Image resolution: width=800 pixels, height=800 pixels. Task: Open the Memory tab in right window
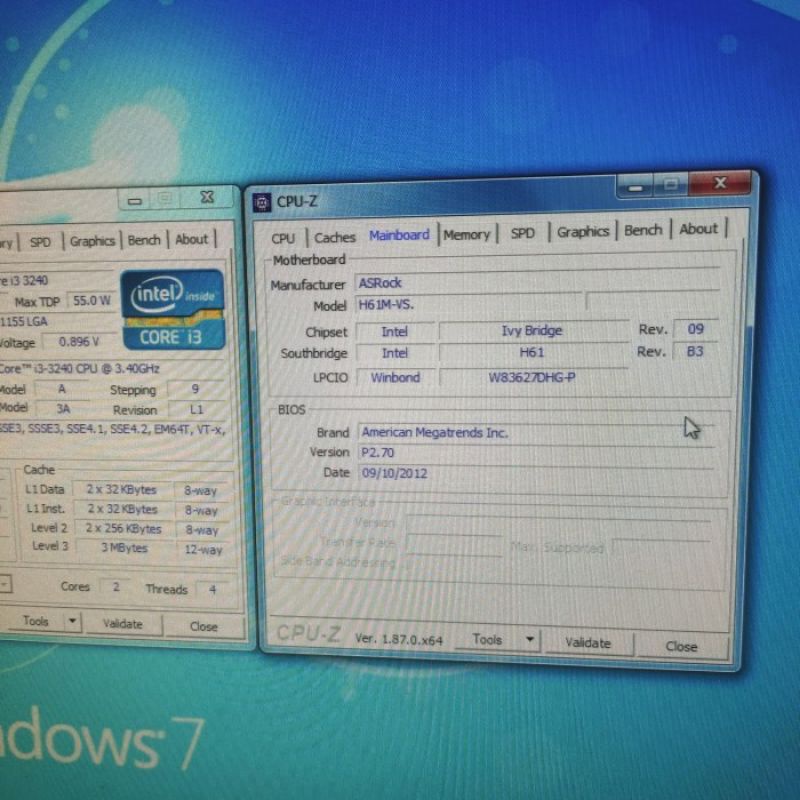pos(466,235)
